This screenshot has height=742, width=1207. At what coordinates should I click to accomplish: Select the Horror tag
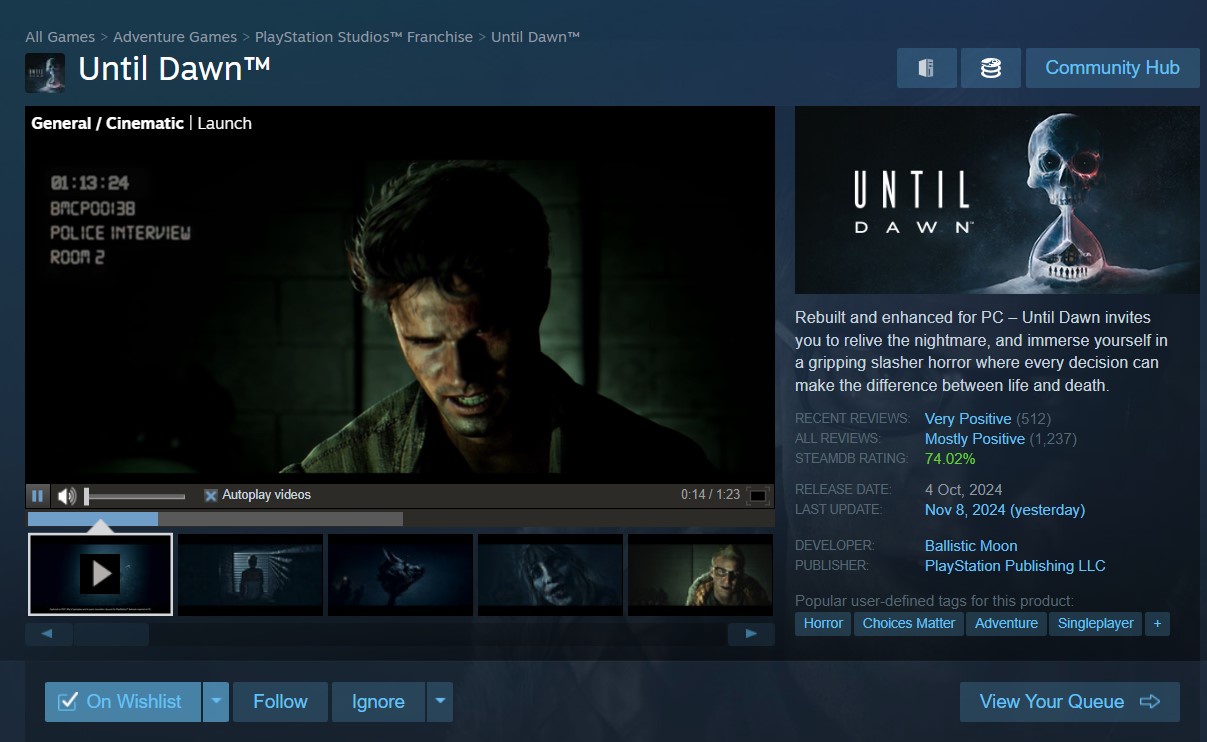[823, 623]
